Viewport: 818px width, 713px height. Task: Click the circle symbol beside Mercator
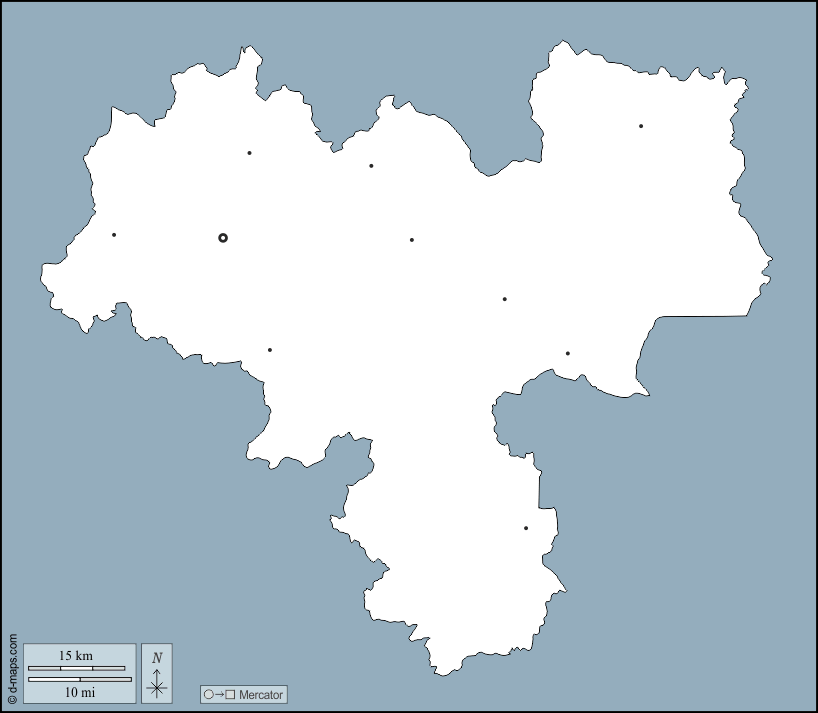(208, 695)
